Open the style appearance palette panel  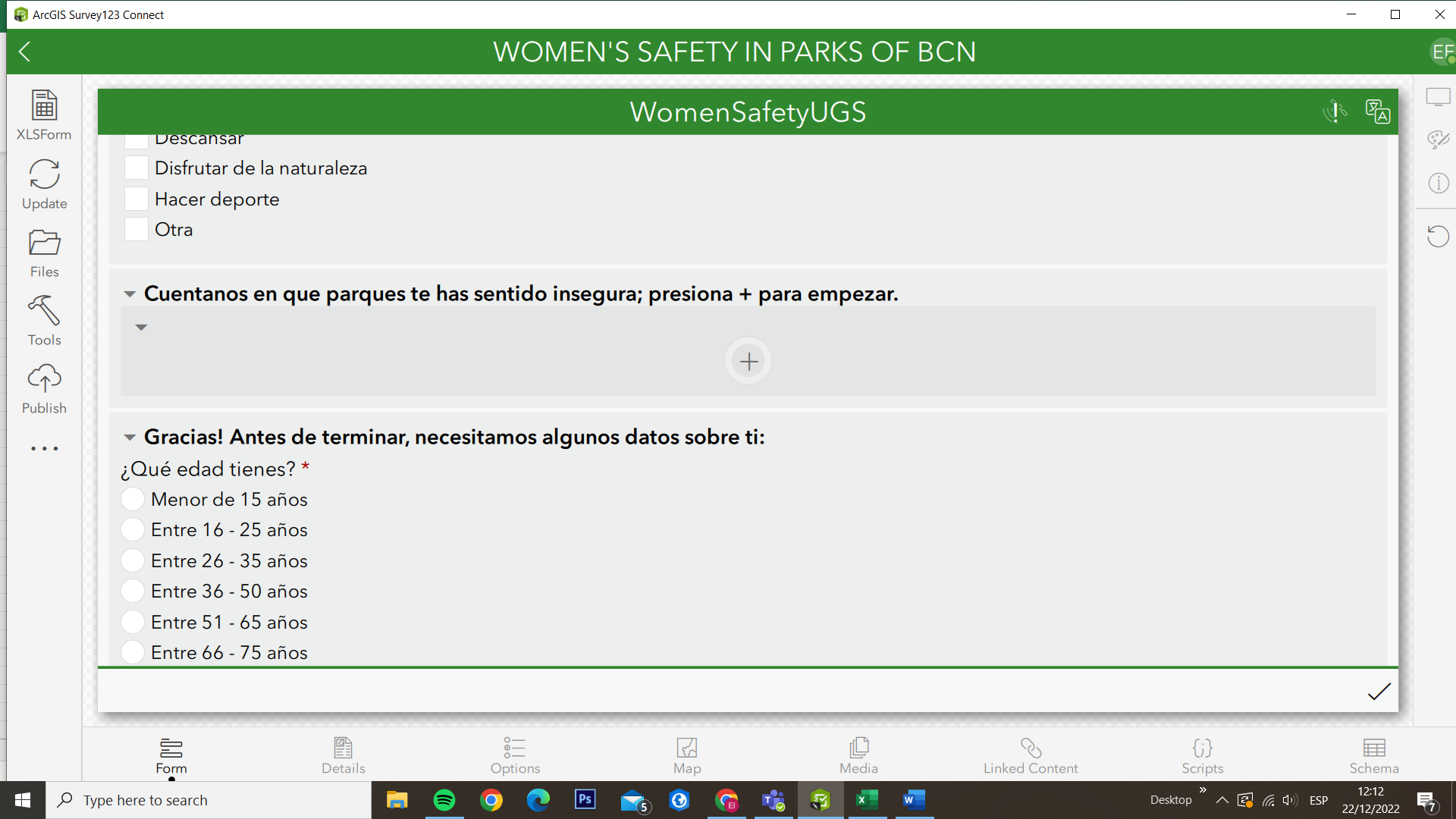coord(1438,140)
